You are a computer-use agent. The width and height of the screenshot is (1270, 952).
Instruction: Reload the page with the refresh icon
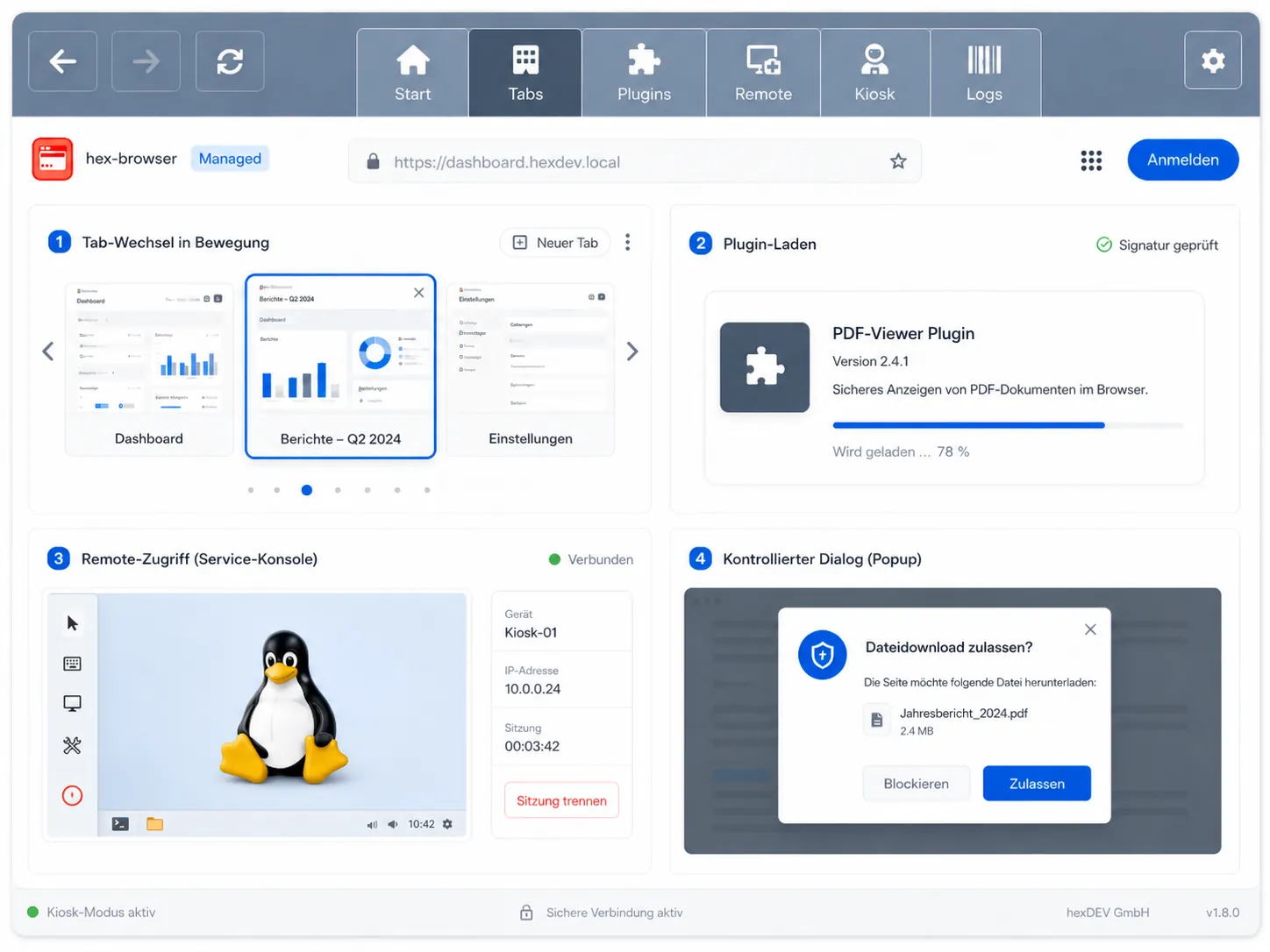click(230, 61)
